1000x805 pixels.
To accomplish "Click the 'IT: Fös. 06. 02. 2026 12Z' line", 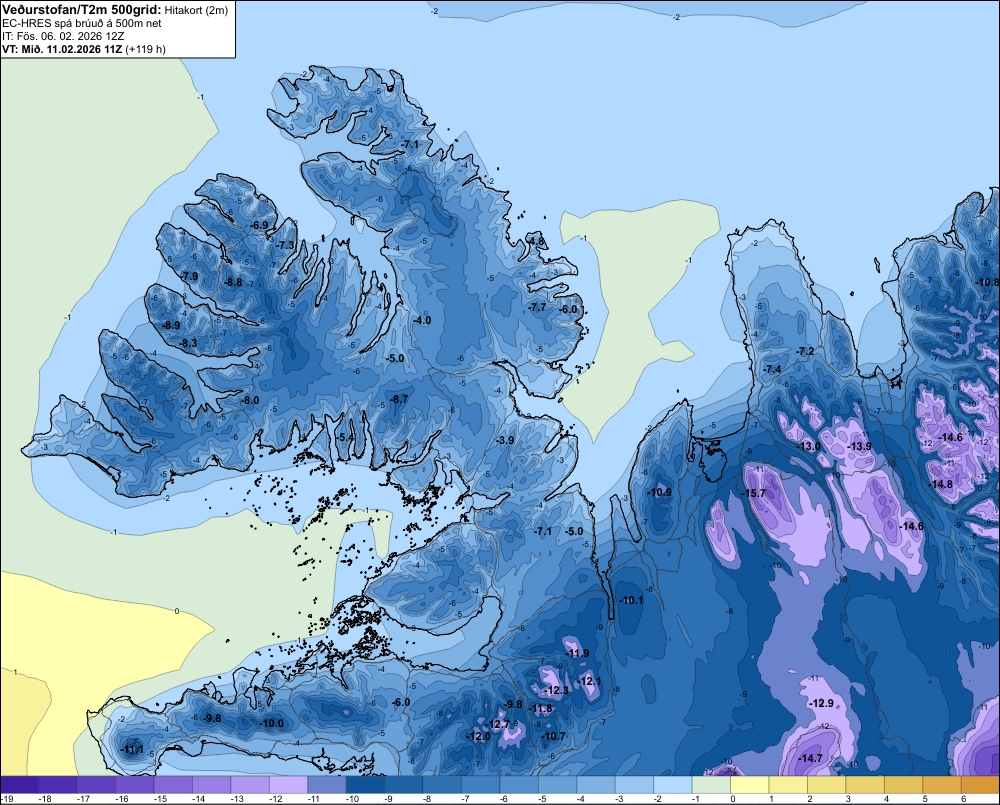I will 63,36.
